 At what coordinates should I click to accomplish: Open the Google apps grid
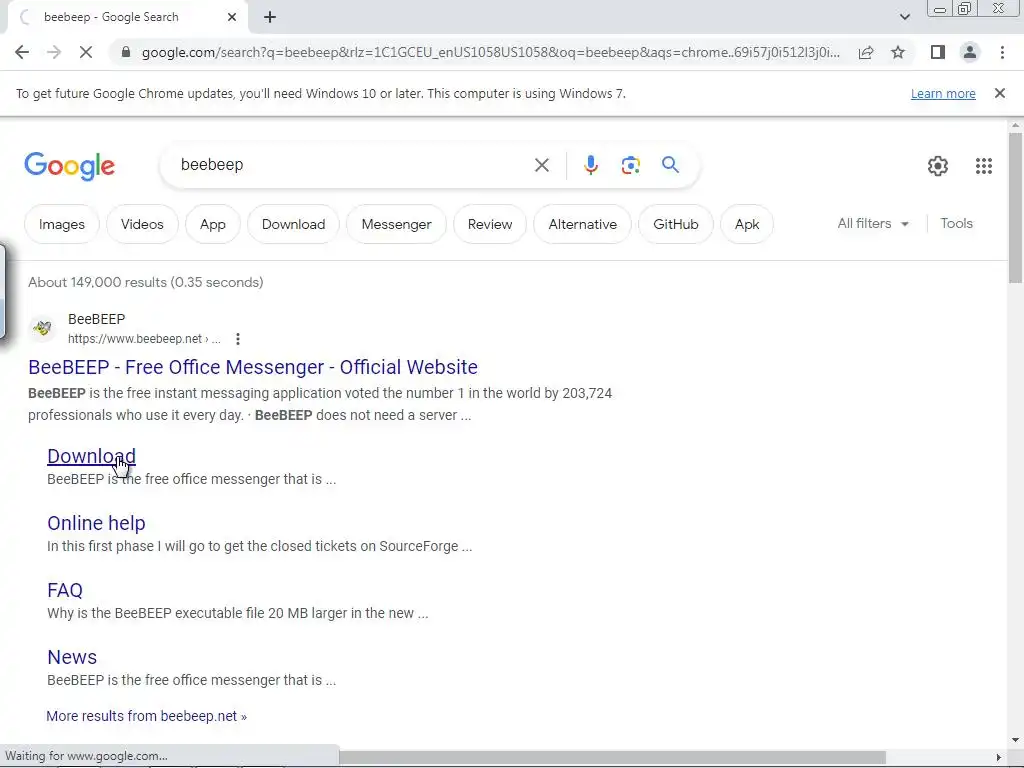(984, 166)
